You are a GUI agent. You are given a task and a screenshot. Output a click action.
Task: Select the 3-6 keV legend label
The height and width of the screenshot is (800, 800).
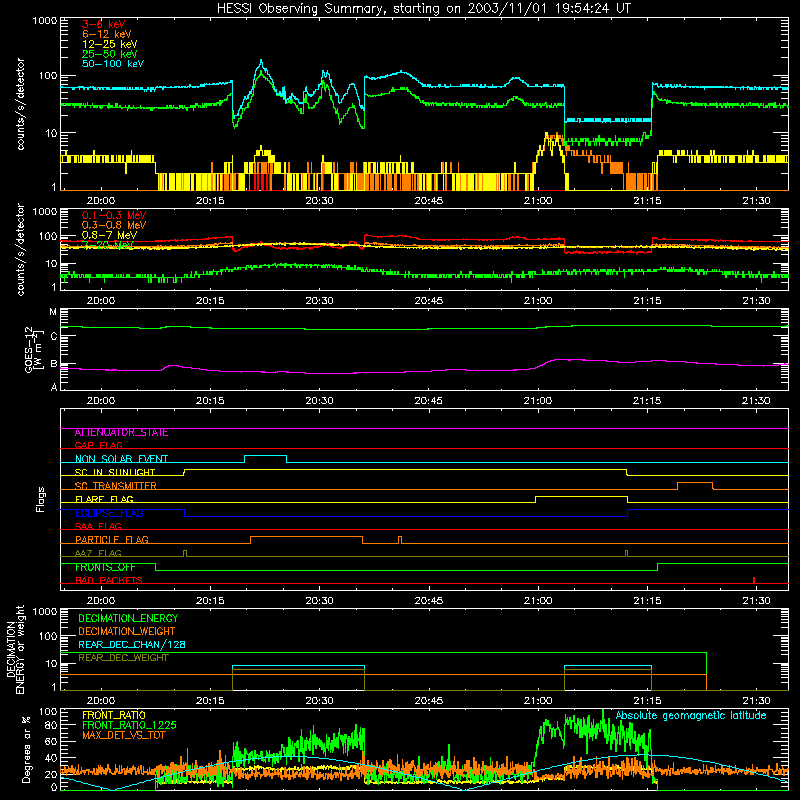pos(103,24)
